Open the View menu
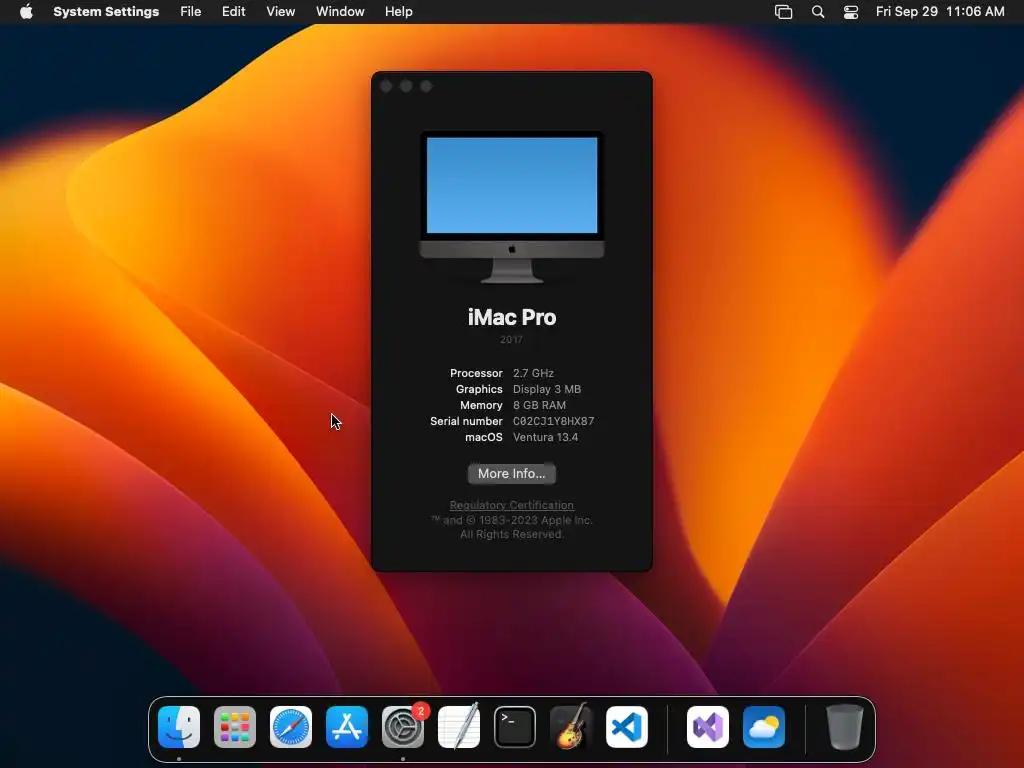Image resolution: width=1024 pixels, height=768 pixels. coord(280,12)
